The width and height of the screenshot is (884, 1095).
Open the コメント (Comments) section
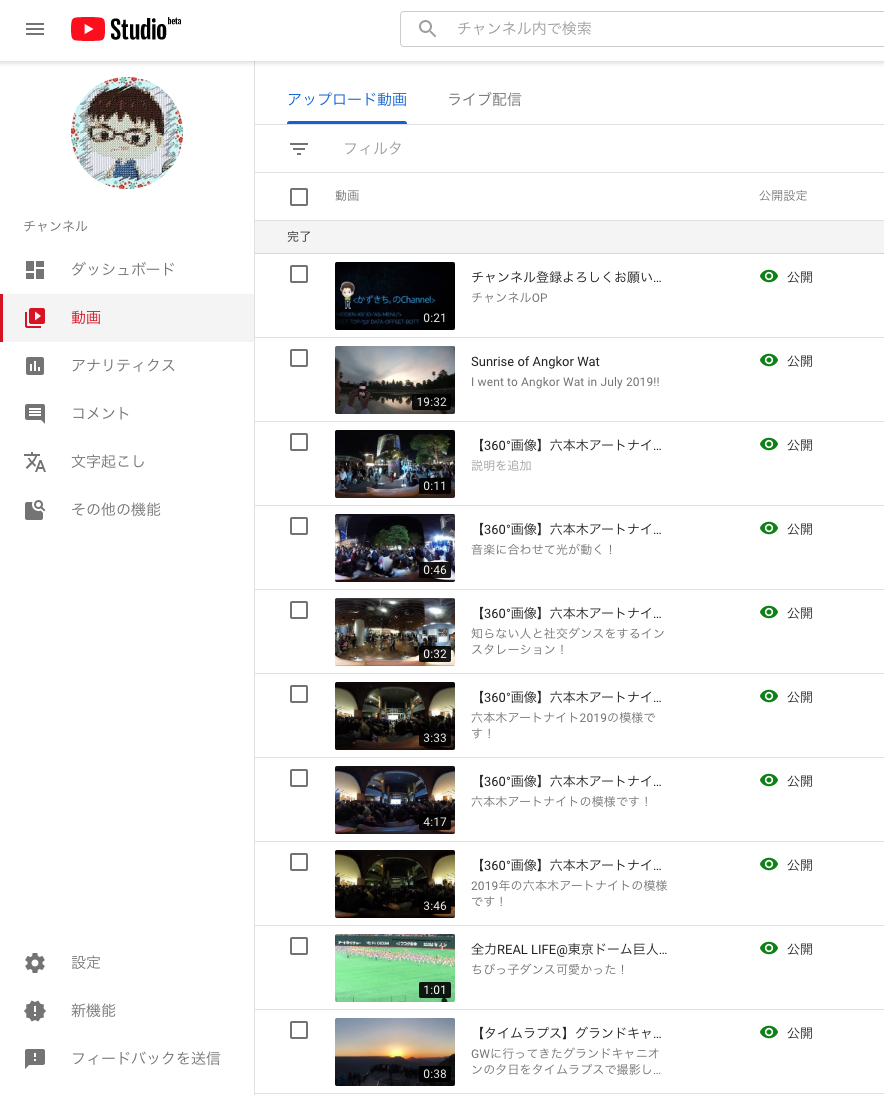click(35, 413)
